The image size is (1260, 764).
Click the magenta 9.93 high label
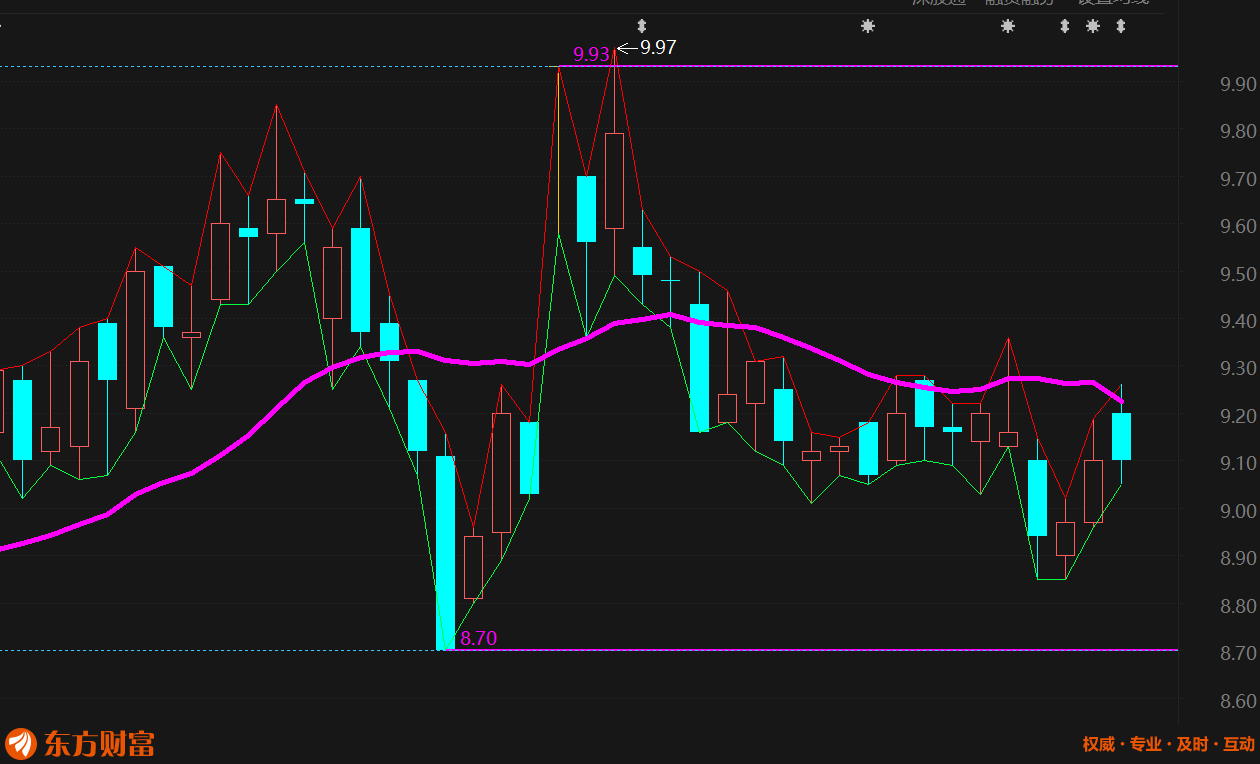(x=590, y=54)
